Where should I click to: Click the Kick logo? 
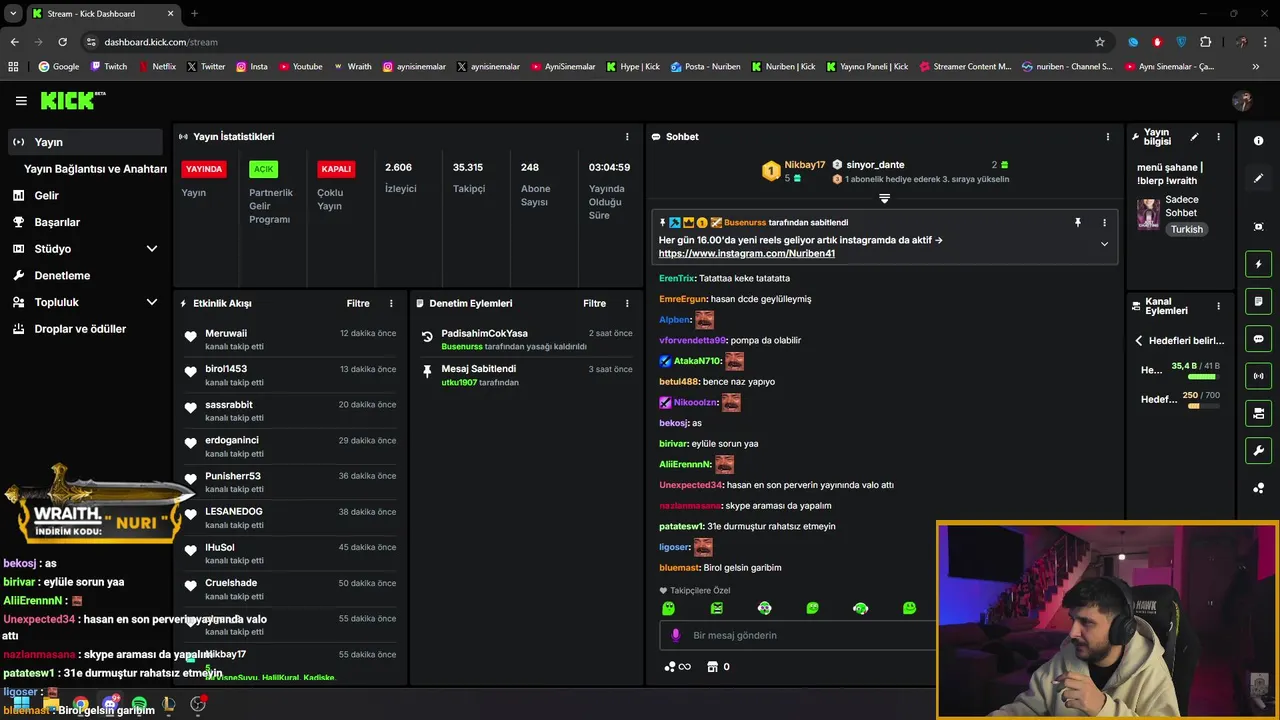pyautogui.click(x=72, y=100)
